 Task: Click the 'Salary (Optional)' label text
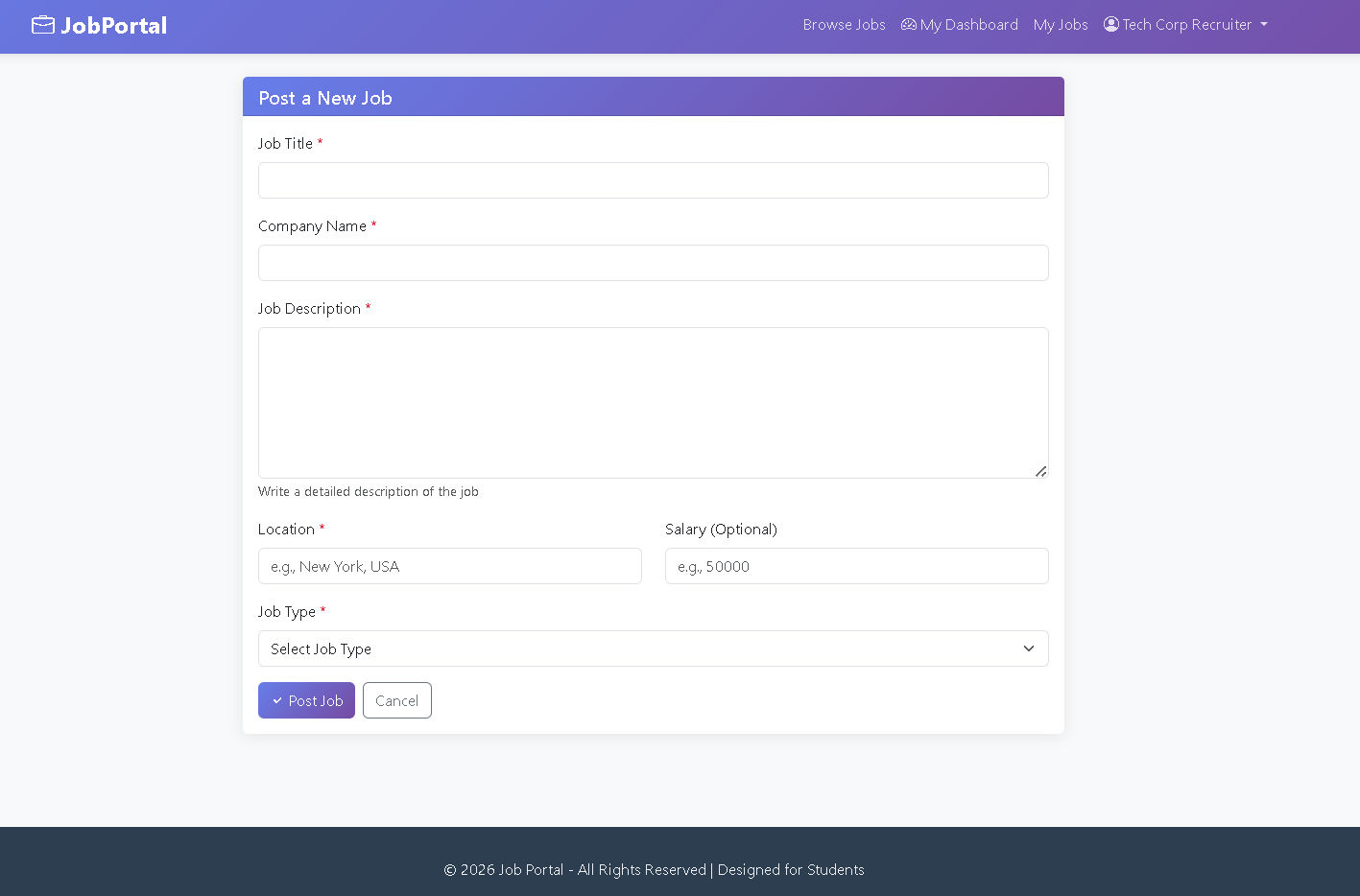pyautogui.click(x=721, y=530)
